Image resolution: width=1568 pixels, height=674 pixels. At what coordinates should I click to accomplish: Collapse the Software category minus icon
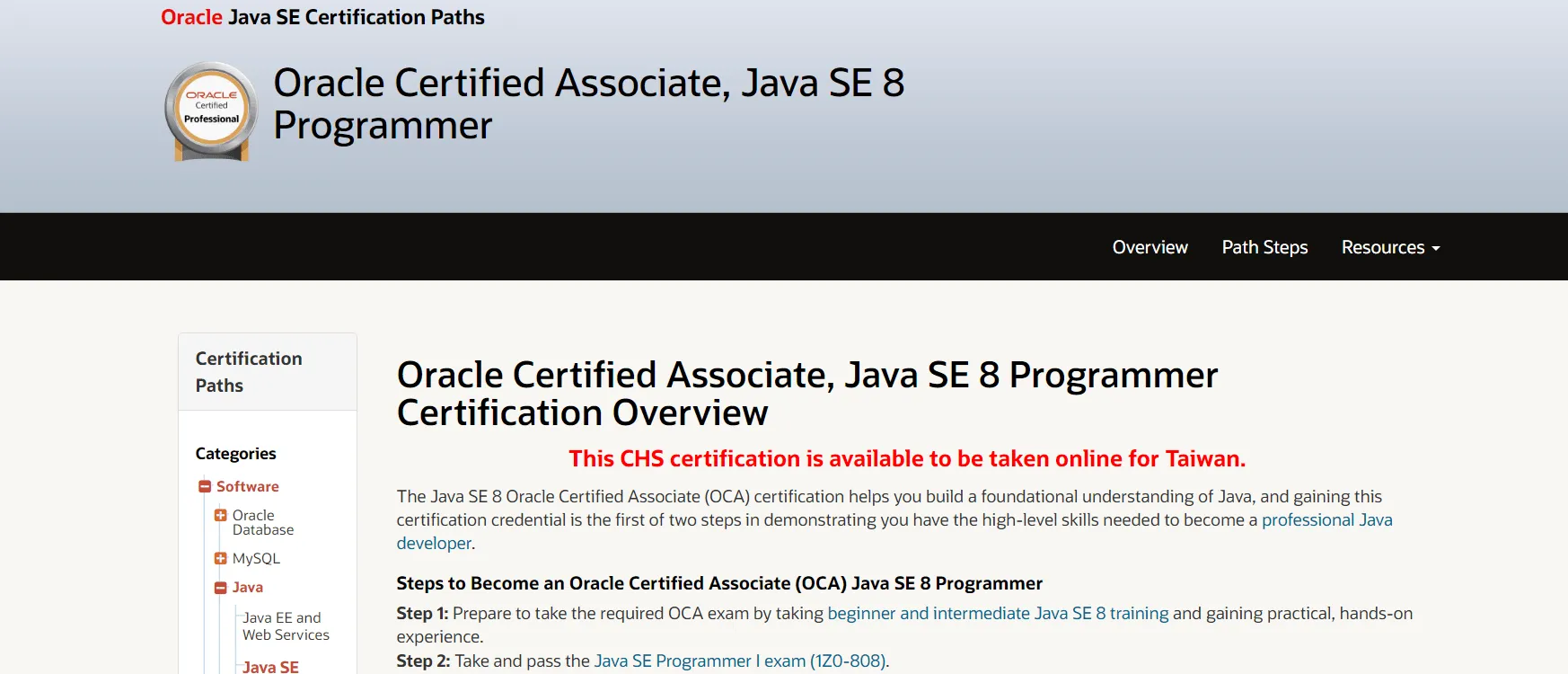point(205,486)
